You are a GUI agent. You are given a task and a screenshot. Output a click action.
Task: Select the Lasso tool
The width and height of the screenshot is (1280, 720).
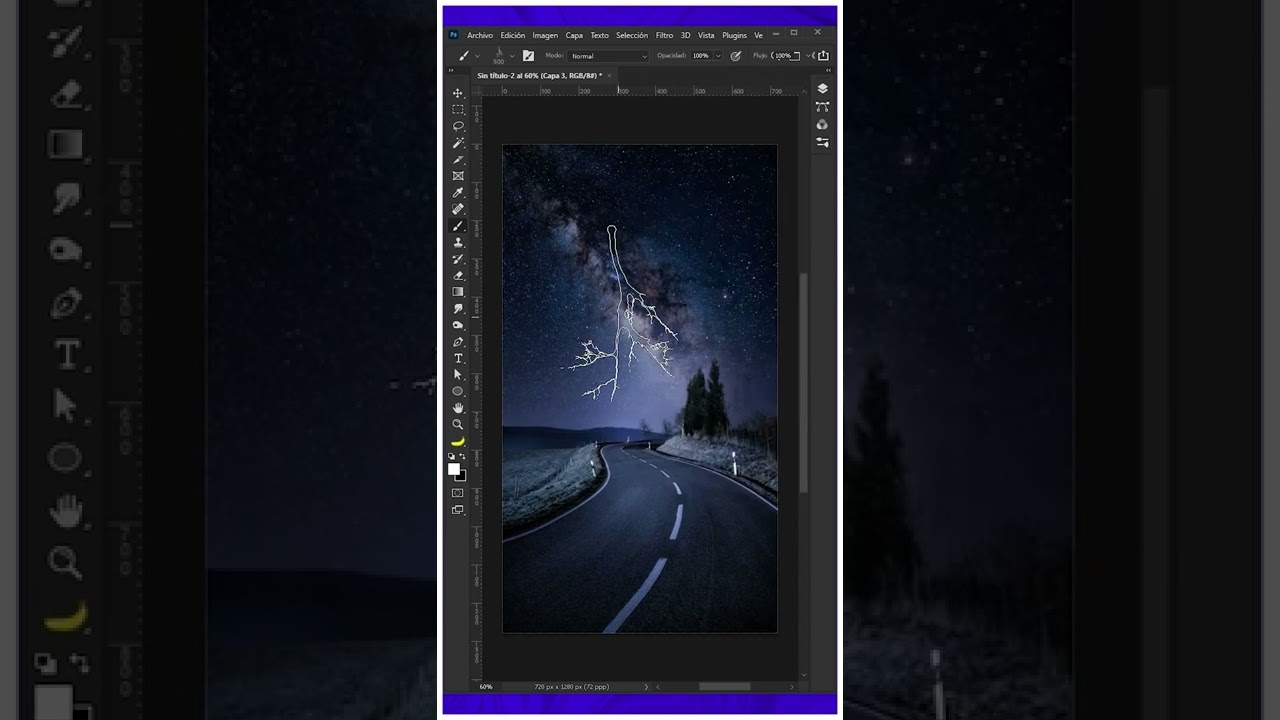click(458, 126)
